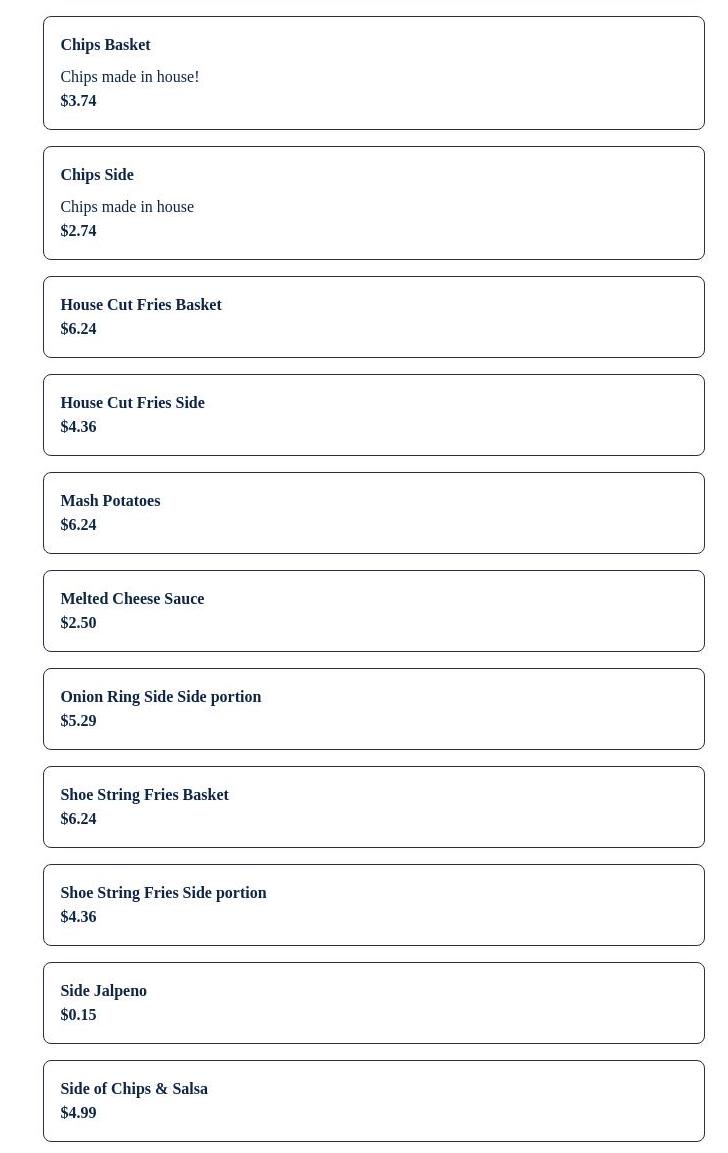Click Chips Side 'Chips made in house' text

click(x=127, y=207)
